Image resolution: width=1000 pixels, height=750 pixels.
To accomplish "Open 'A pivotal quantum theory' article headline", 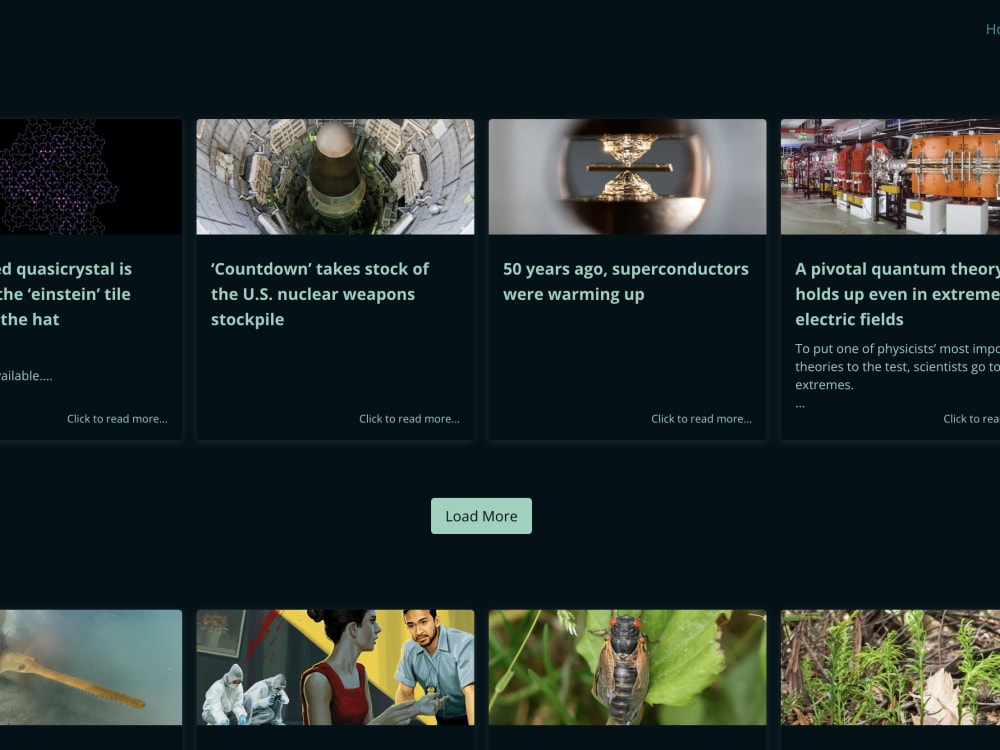I will (x=897, y=294).
